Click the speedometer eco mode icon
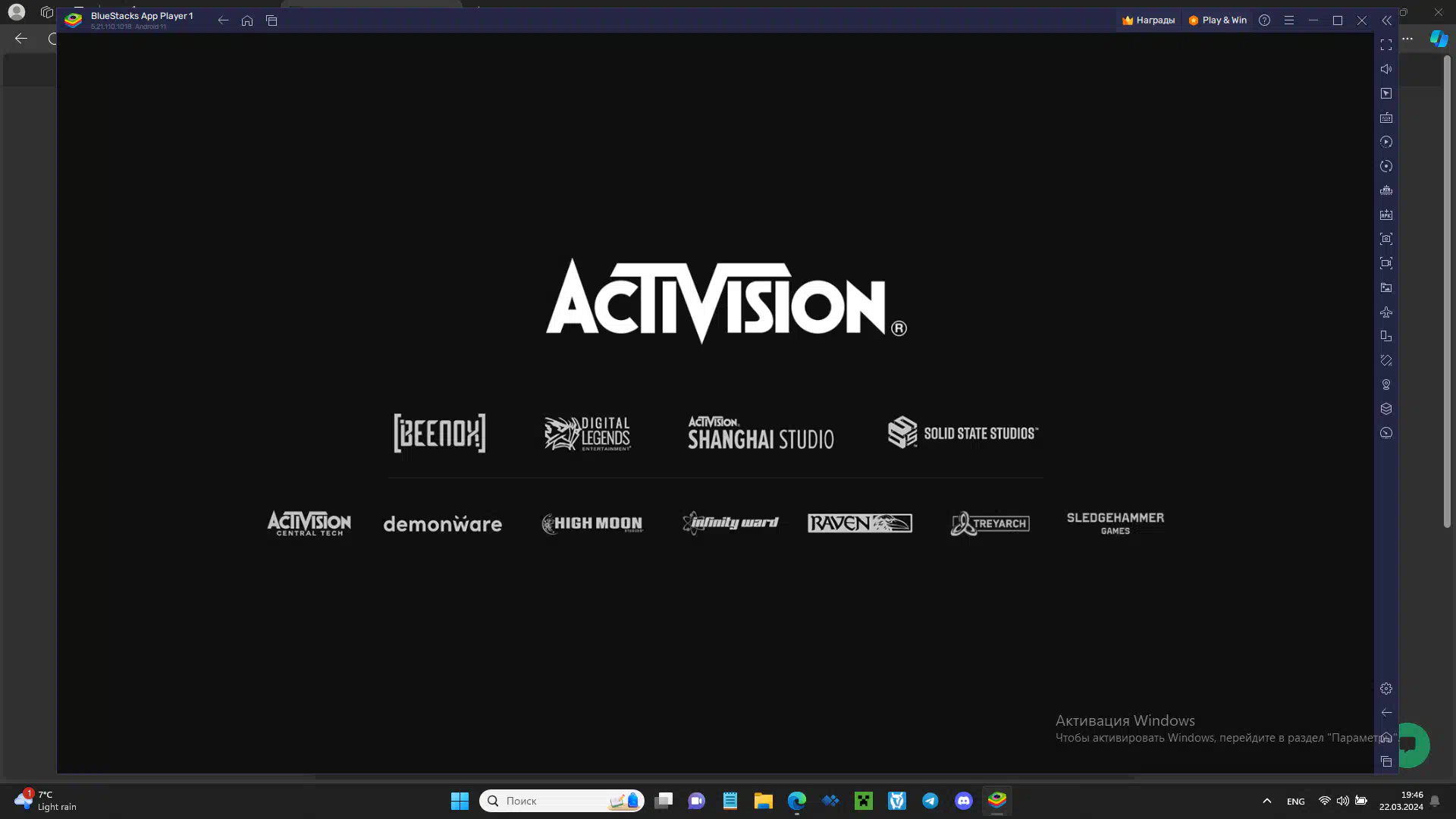 click(1386, 433)
